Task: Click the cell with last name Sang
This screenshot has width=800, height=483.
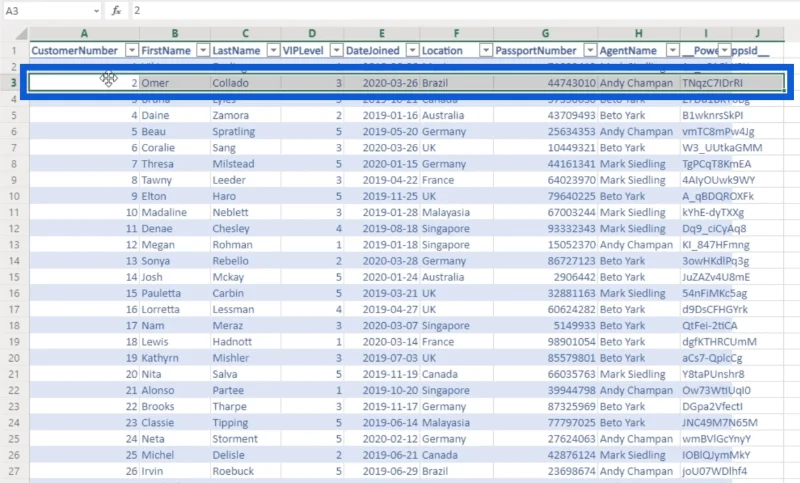Action: click(x=245, y=148)
